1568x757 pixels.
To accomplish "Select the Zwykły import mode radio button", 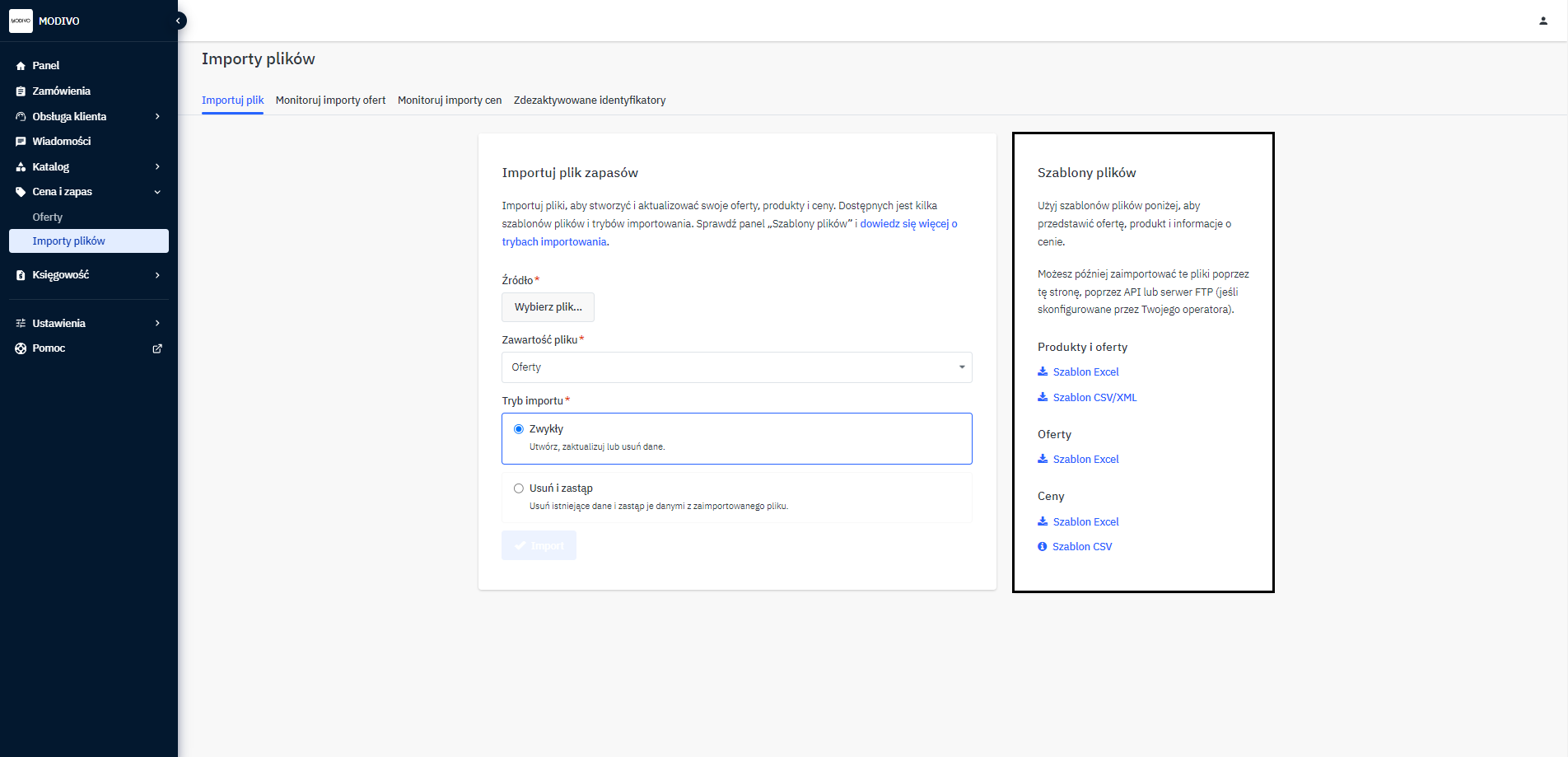I will point(519,429).
